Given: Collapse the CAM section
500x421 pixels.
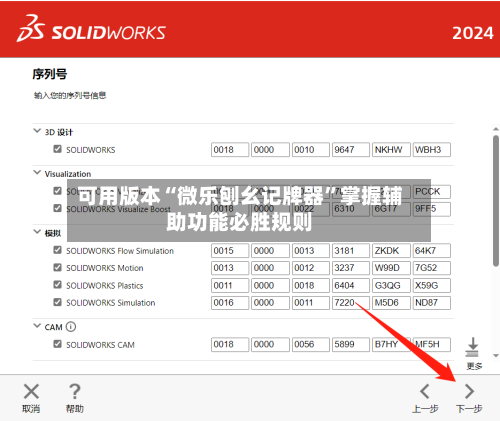Looking at the screenshot, I should tap(37, 326).
